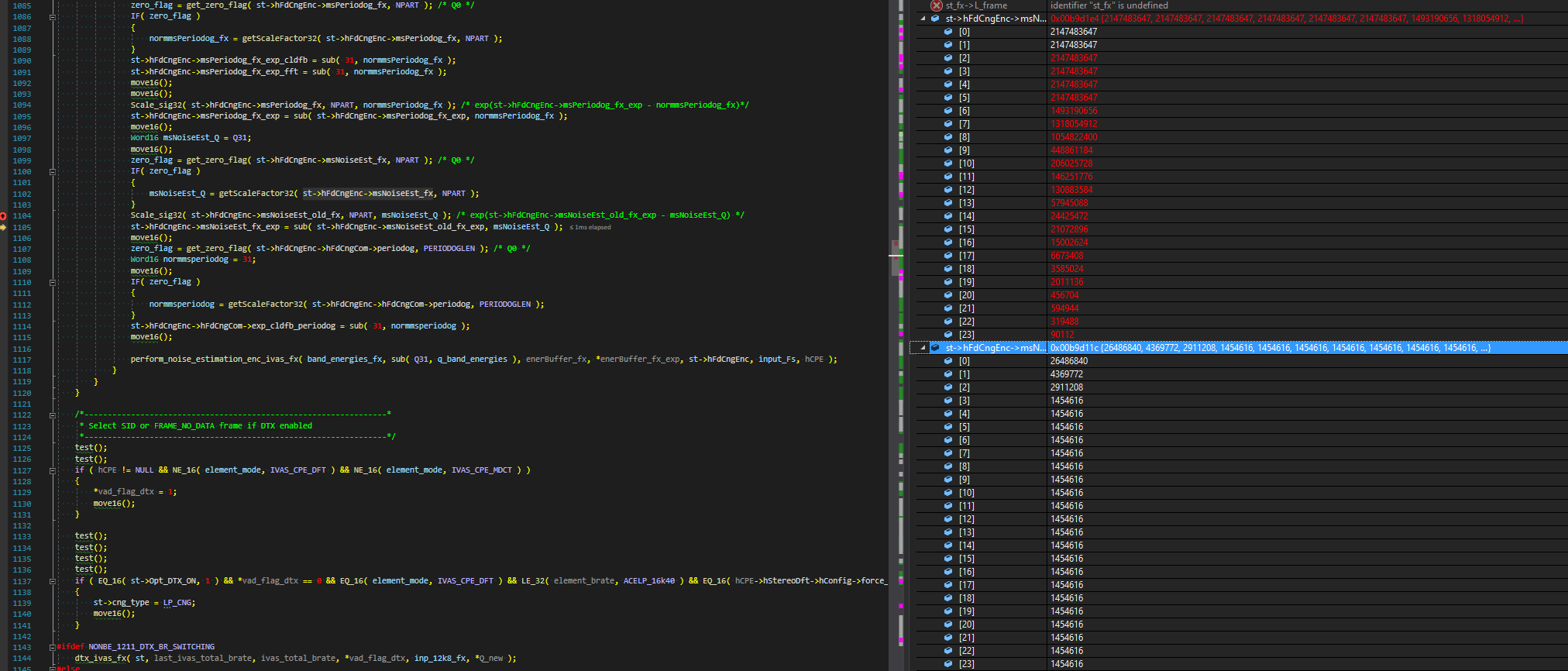The height and width of the screenshot is (671, 1568).
Task: Select the st_fx->L_frame watch entry
Action: pyautogui.click(x=976, y=5)
